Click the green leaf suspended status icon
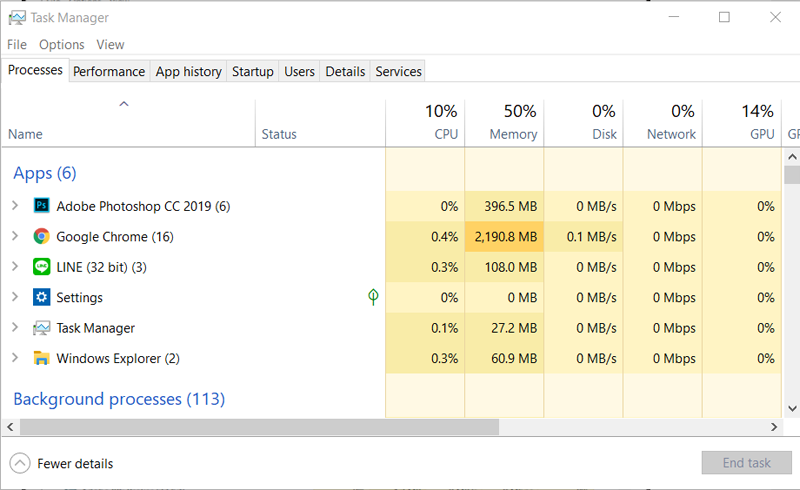This screenshot has height=490, width=800. pos(373,297)
